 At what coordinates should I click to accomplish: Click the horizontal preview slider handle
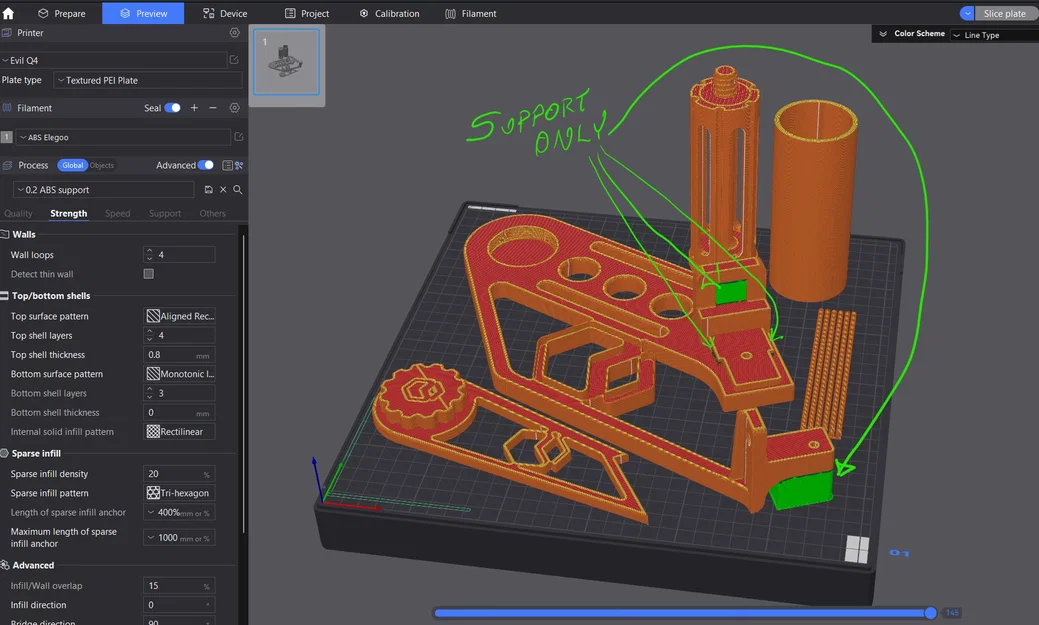[930, 612]
